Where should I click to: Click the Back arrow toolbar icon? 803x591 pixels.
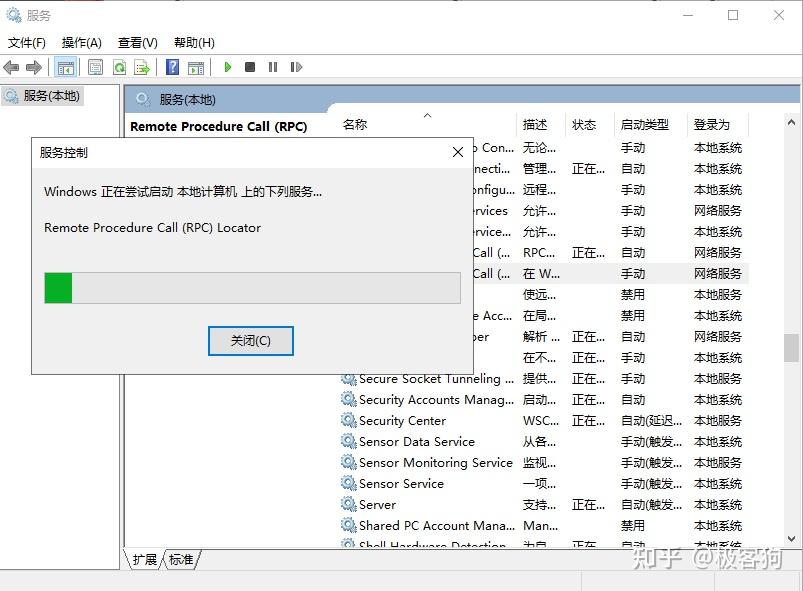point(11,67)
